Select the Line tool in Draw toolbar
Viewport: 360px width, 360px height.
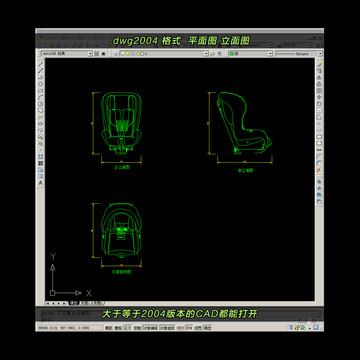click(x=41, y=64)
